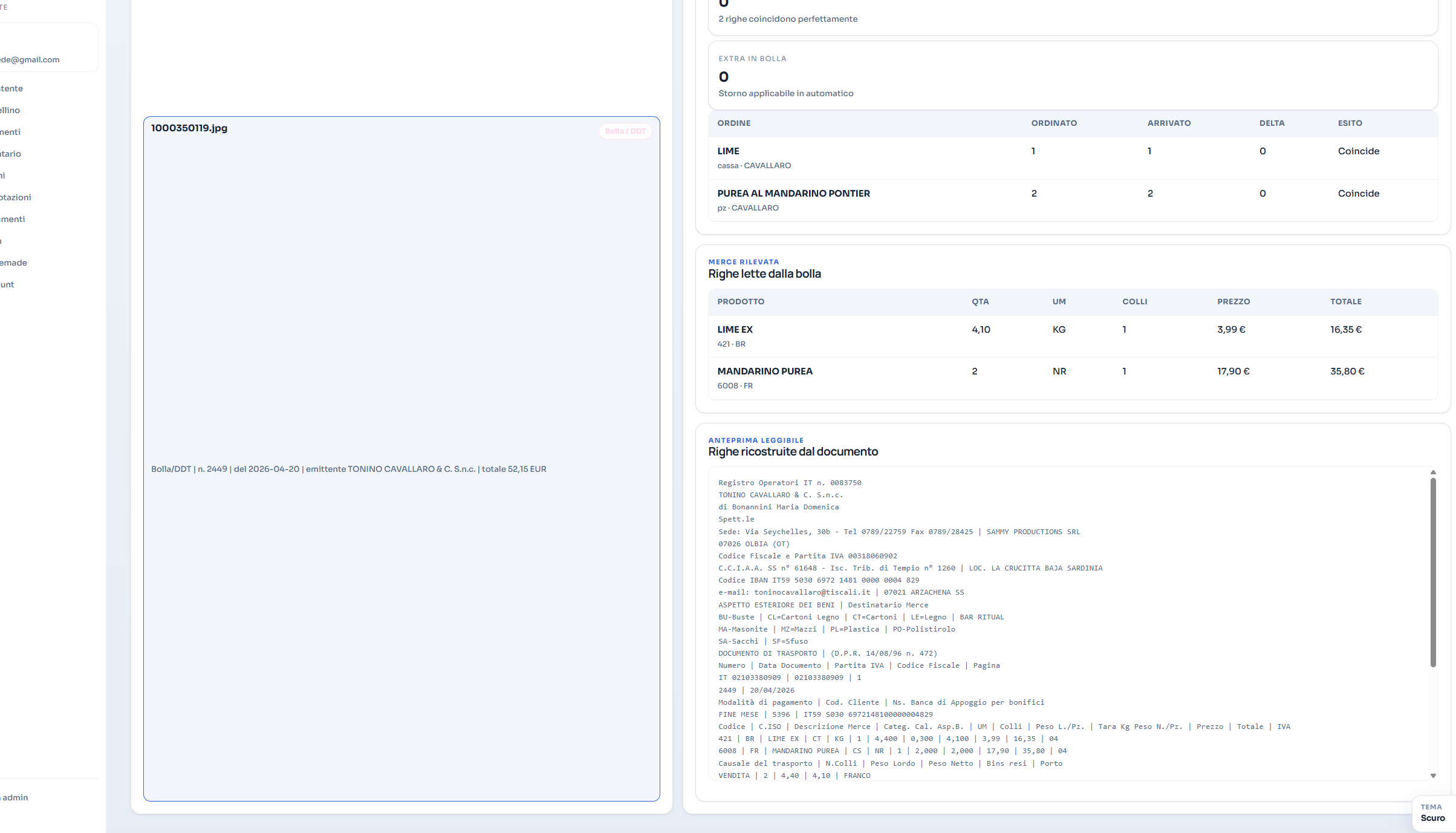Select the LIME order row name
Viewport: 1456px width, 833px height.
728,151
